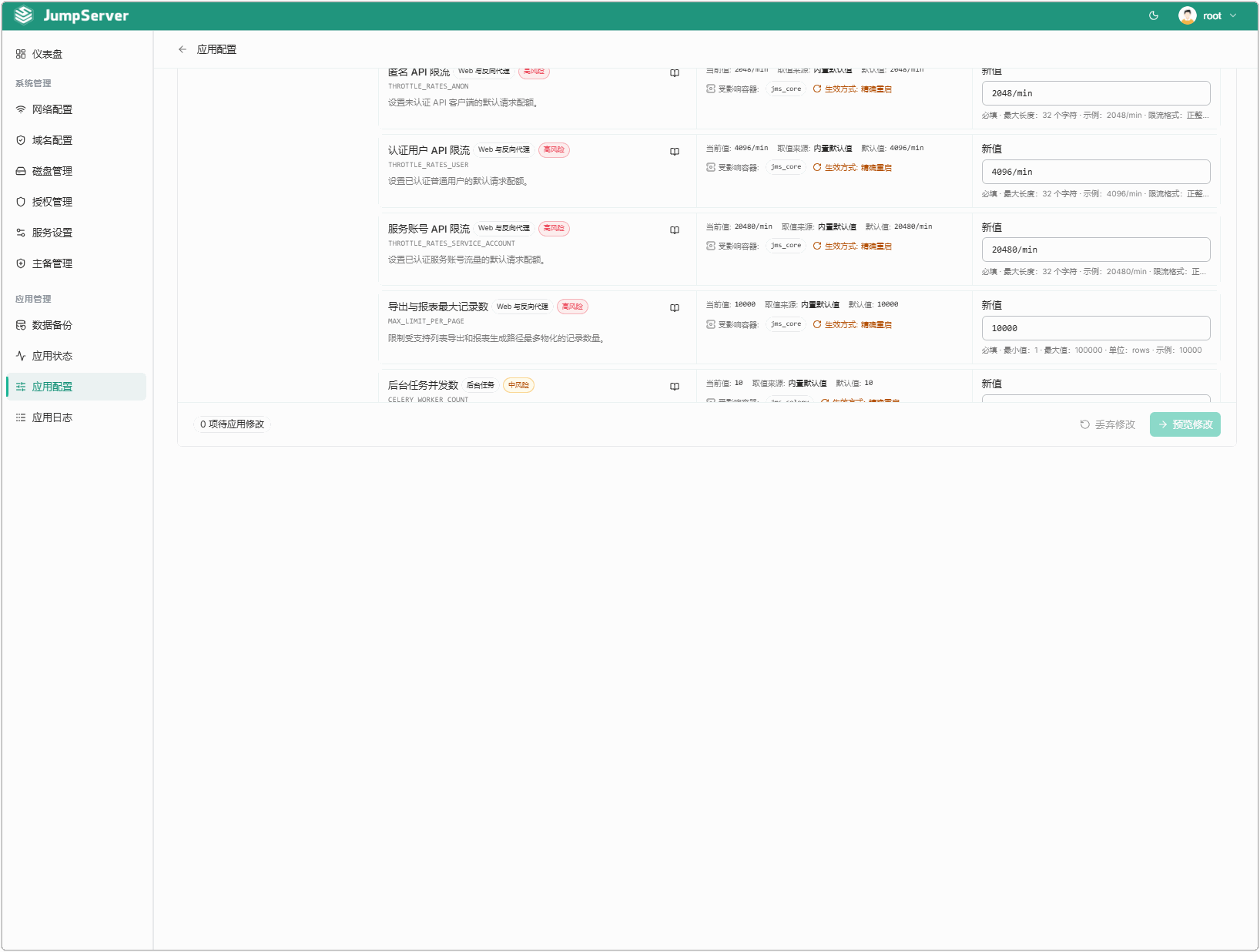Open docs book icon for 导出与报表最大记录数
This screenshot has height=952, width=1260.
(x=675, y=308)
